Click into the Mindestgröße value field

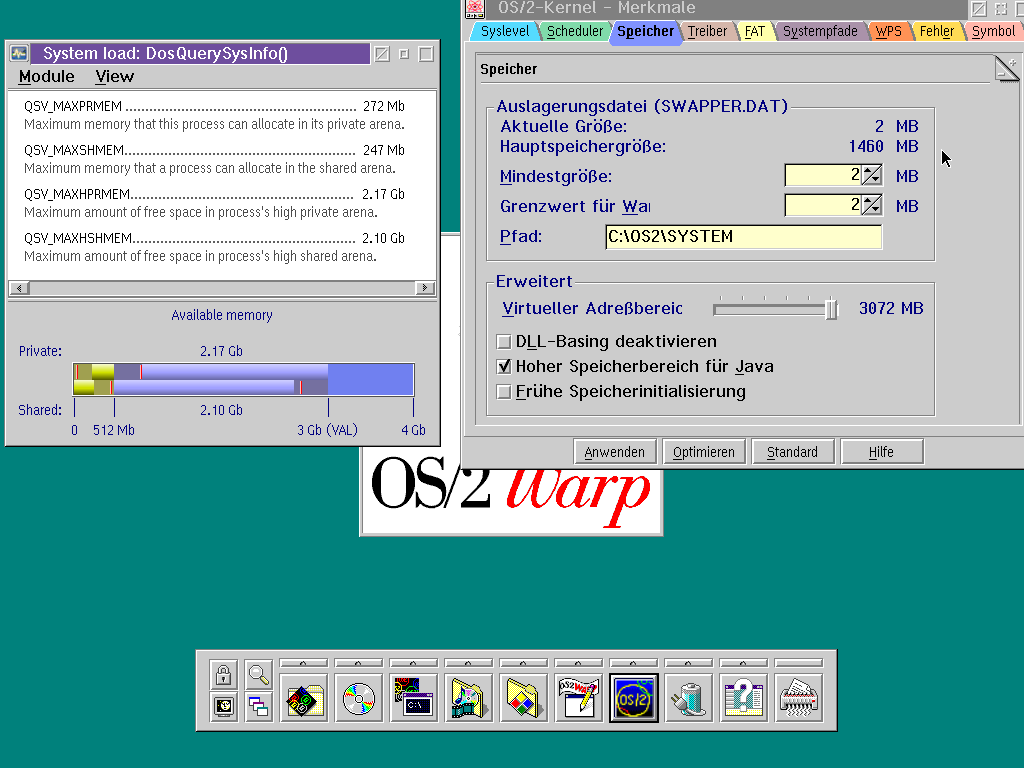(x=824, y=175)
